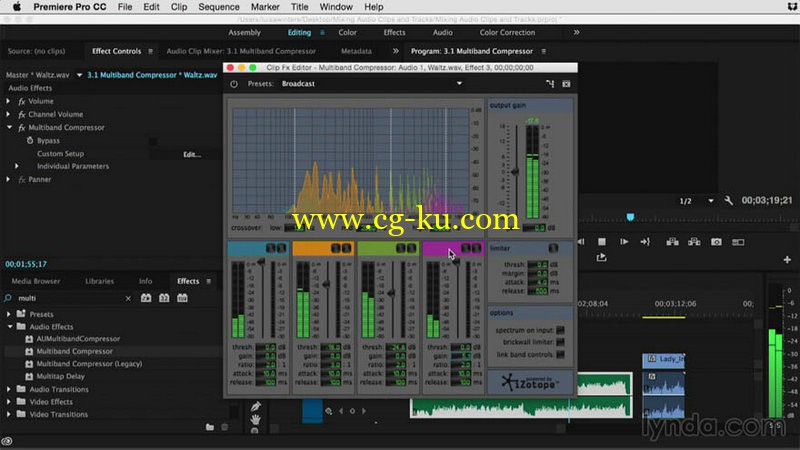
Task: Expand the Channel Volume effect properties
Action: coord(8,114)
